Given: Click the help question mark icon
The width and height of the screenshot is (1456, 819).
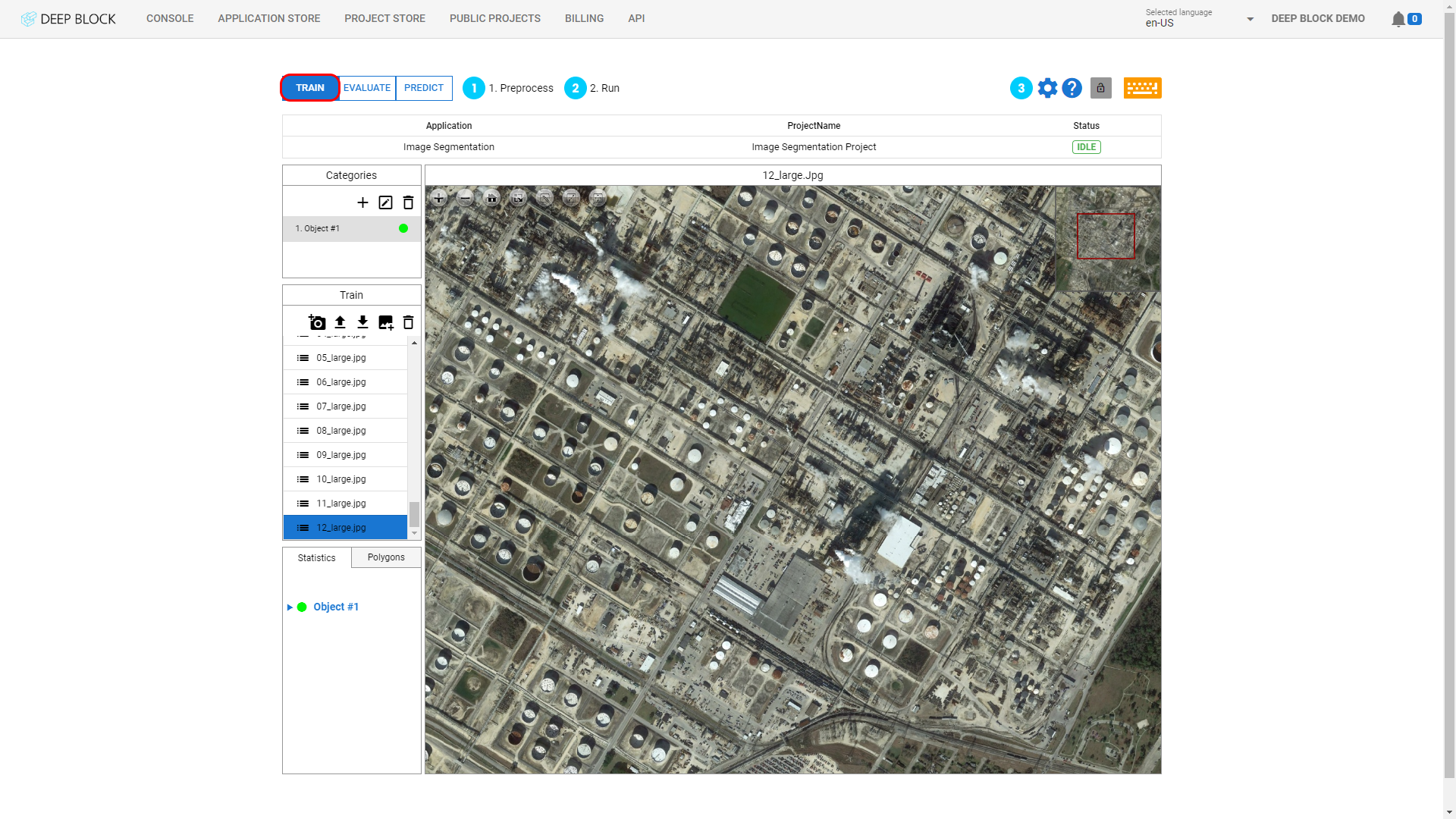Looking at the screenshot, I should click(x=1072, y=88).
